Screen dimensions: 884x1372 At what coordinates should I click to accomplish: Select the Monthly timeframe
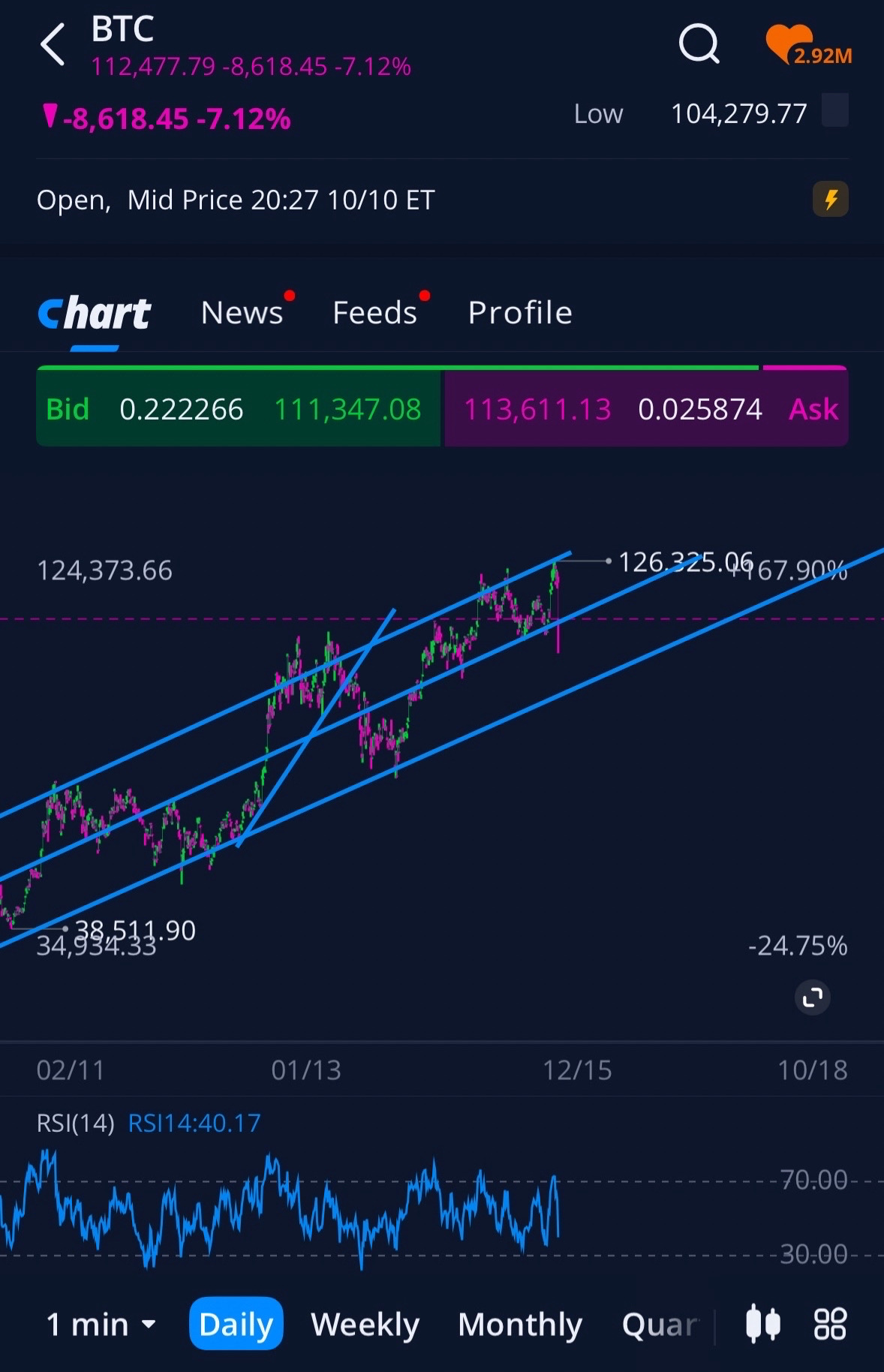[520, 1324]
